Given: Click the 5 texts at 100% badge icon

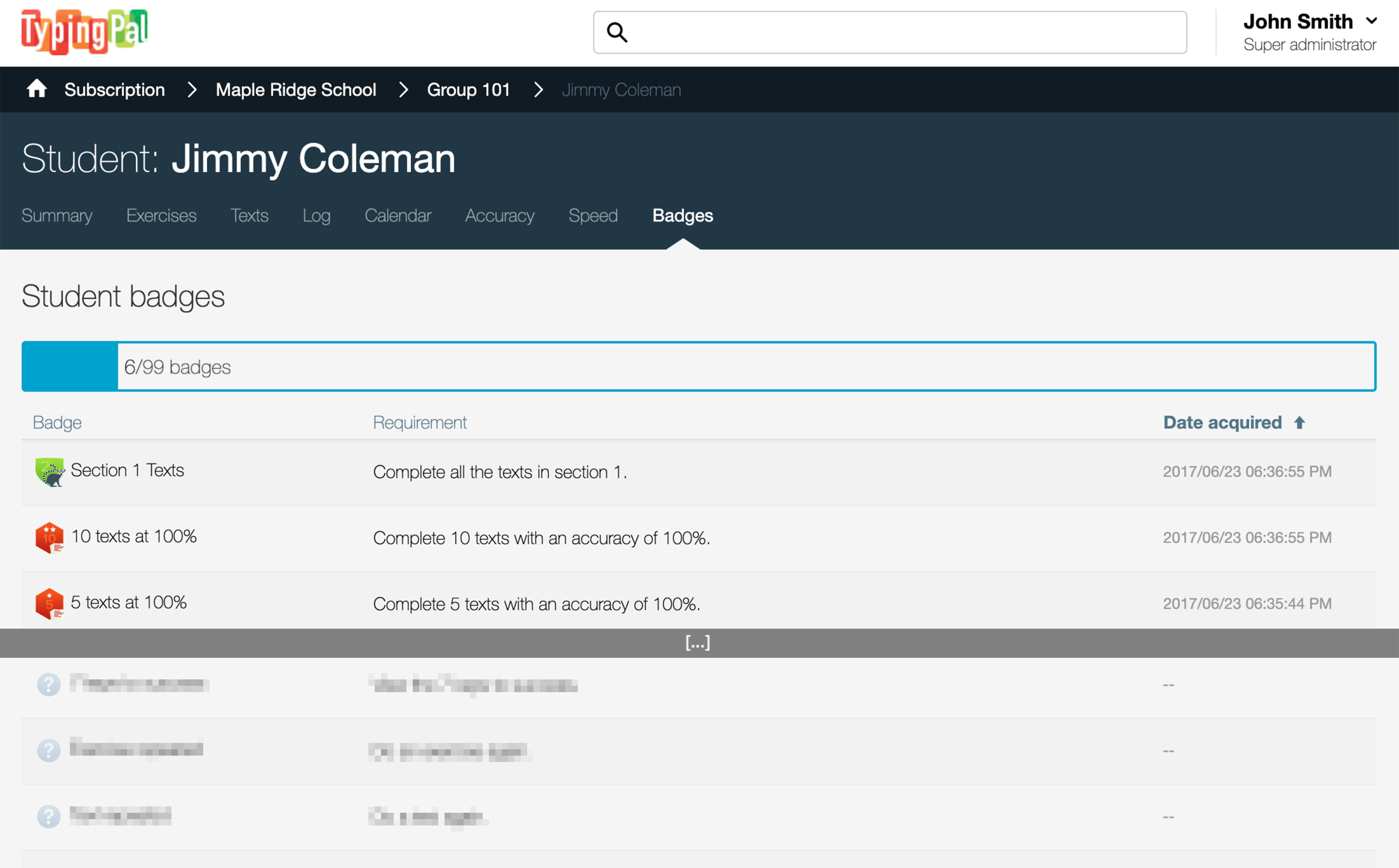Looking at the screenshot, I should tap(49, 603).
